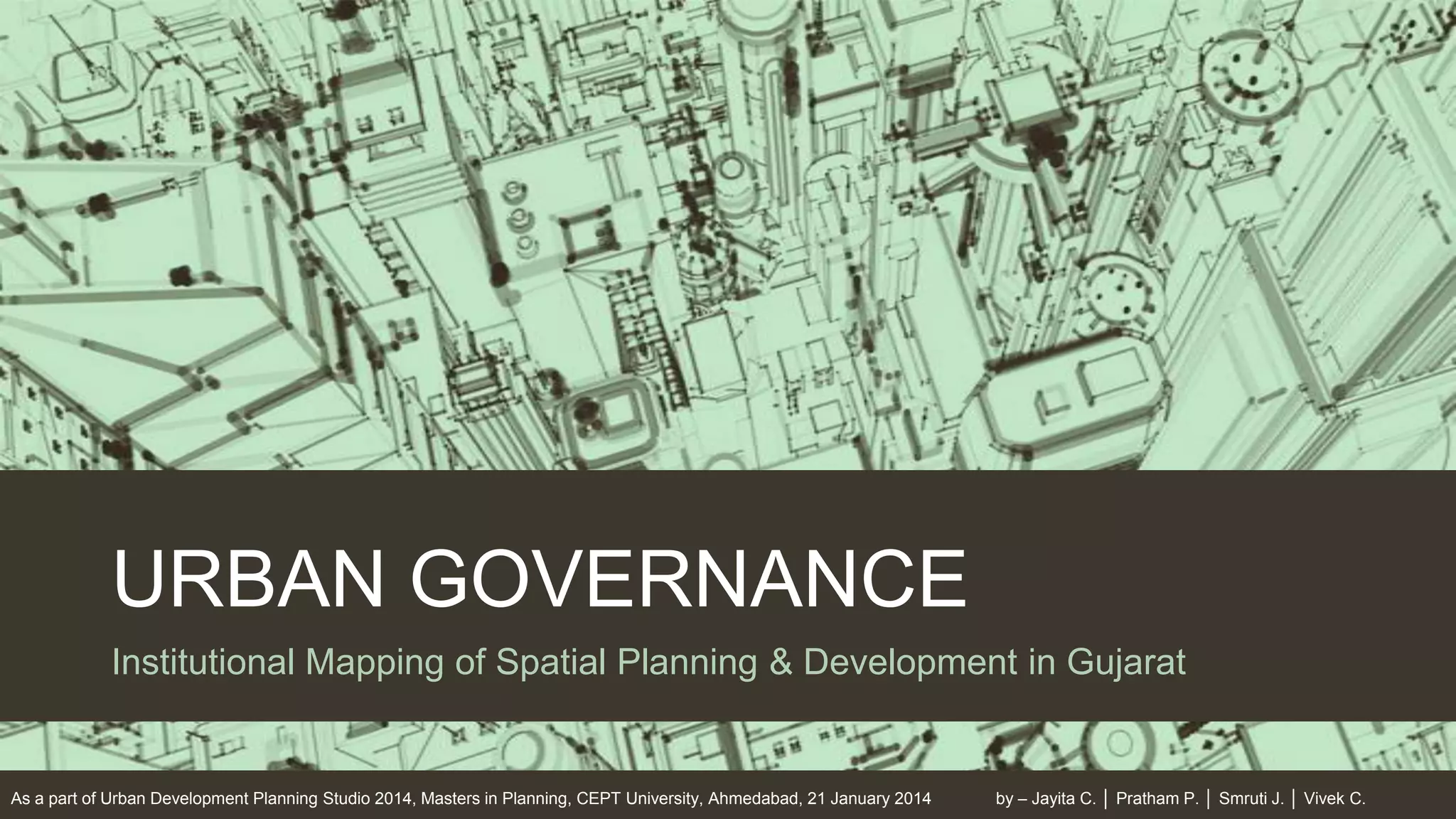Click the green city sketch background image
This screenshot has width=1456, height=819.
coord(728,235)
